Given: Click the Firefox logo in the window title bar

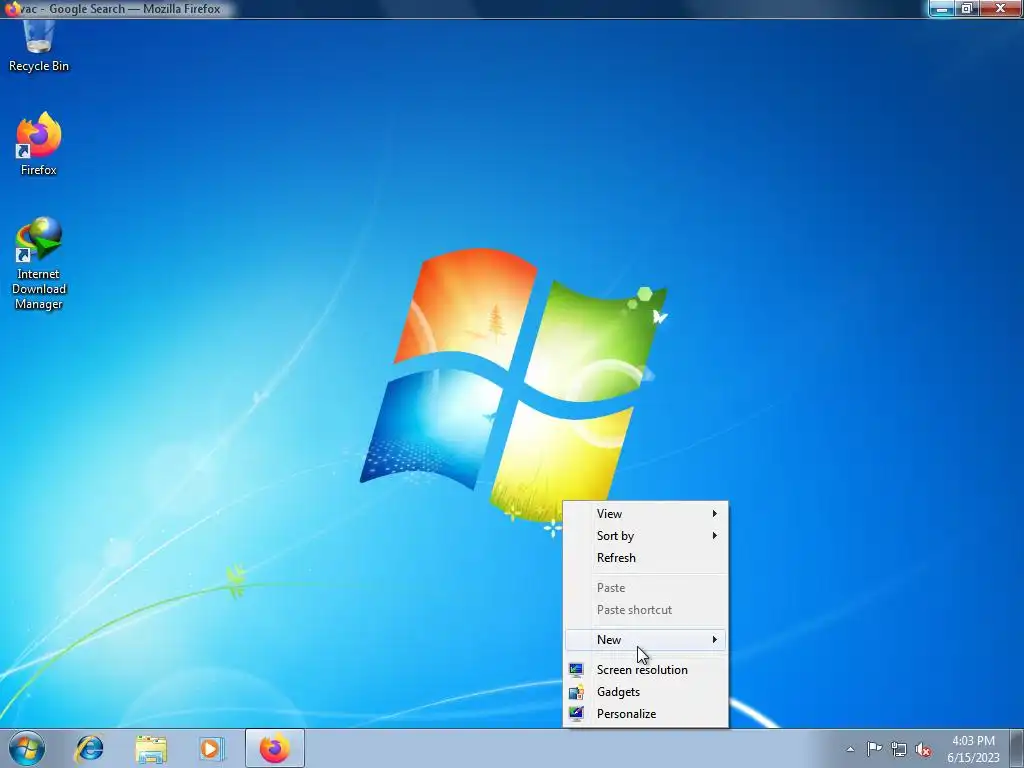Looking at the screenshot, I should click(x=10, y=9).
